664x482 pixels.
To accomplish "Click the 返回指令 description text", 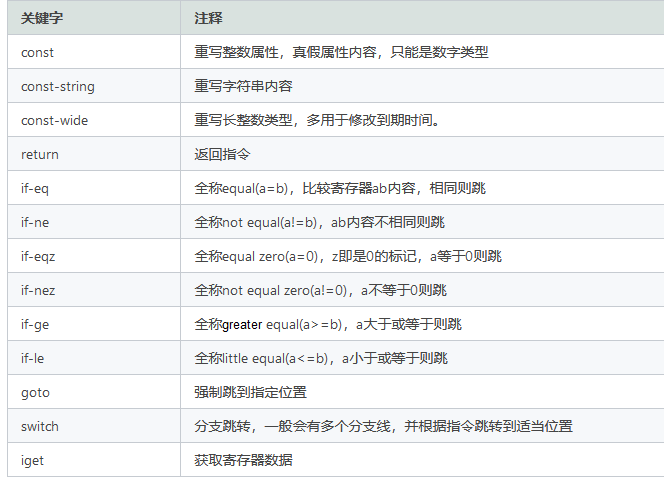I will point(222,154).
